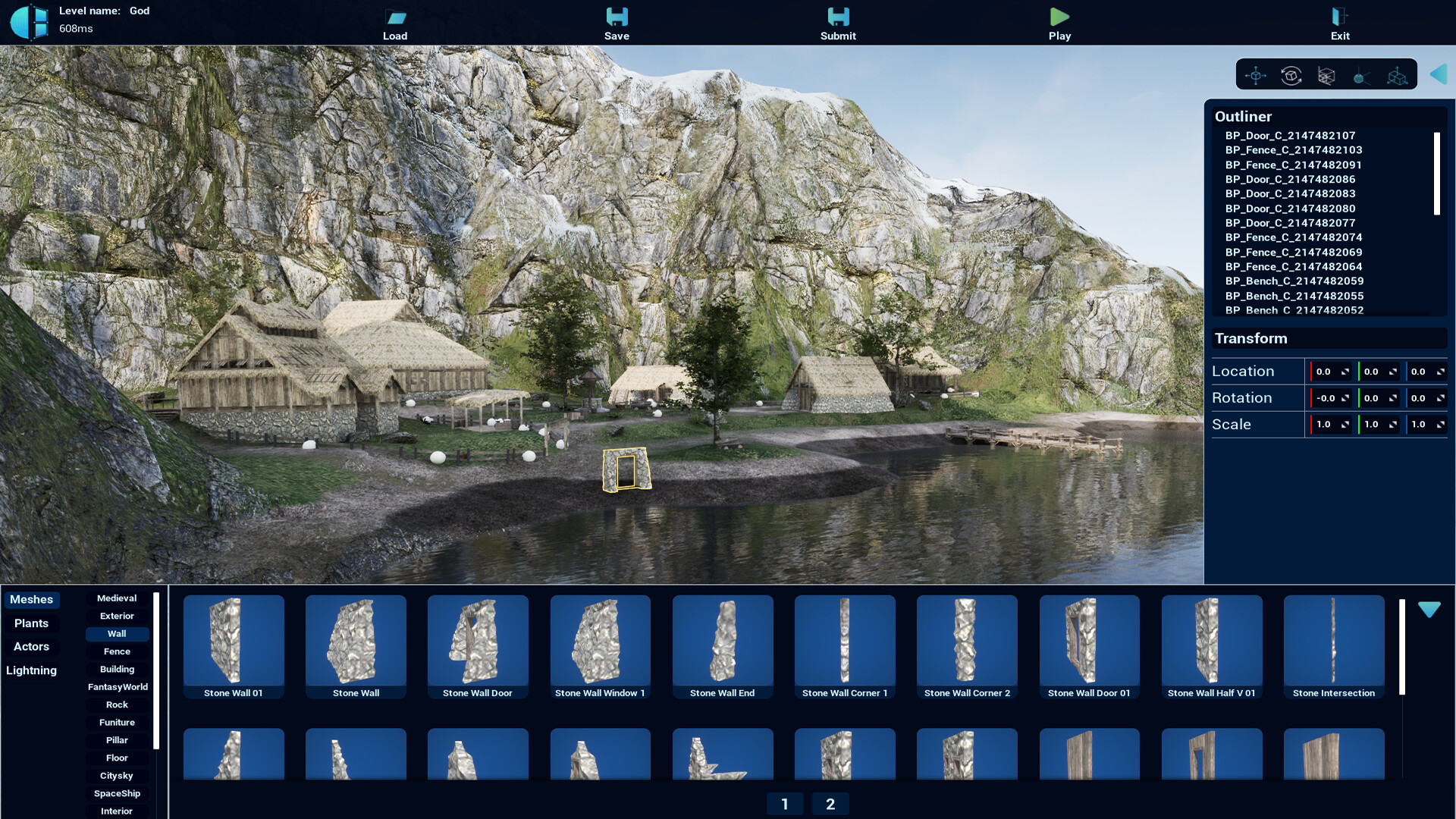This screenshot has height=819, width=1456.
Task: Pick the Stone Wall Window 1 thumbnail
Action: point(601,647)
